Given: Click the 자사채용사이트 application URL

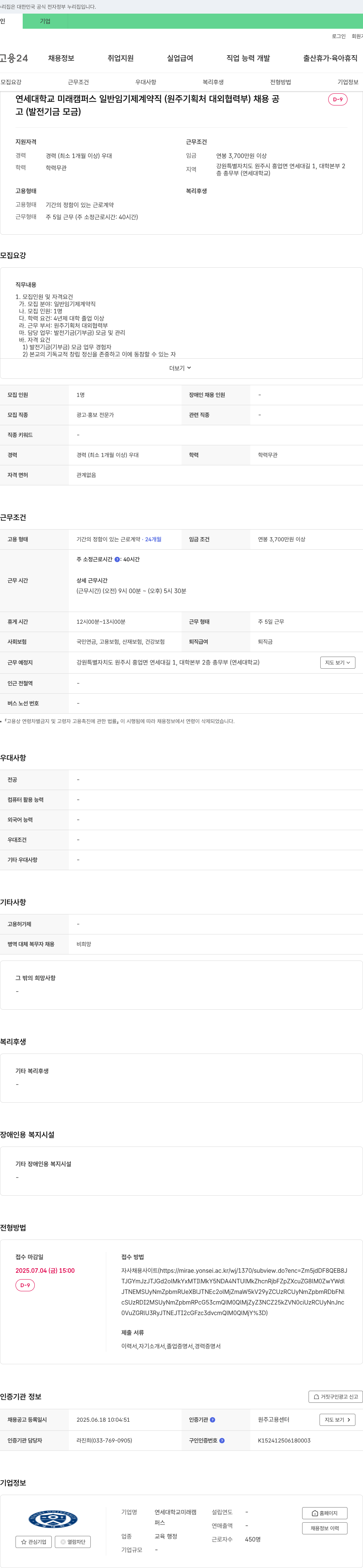Looking at the screenshot, I should [x=234, y=1292].
